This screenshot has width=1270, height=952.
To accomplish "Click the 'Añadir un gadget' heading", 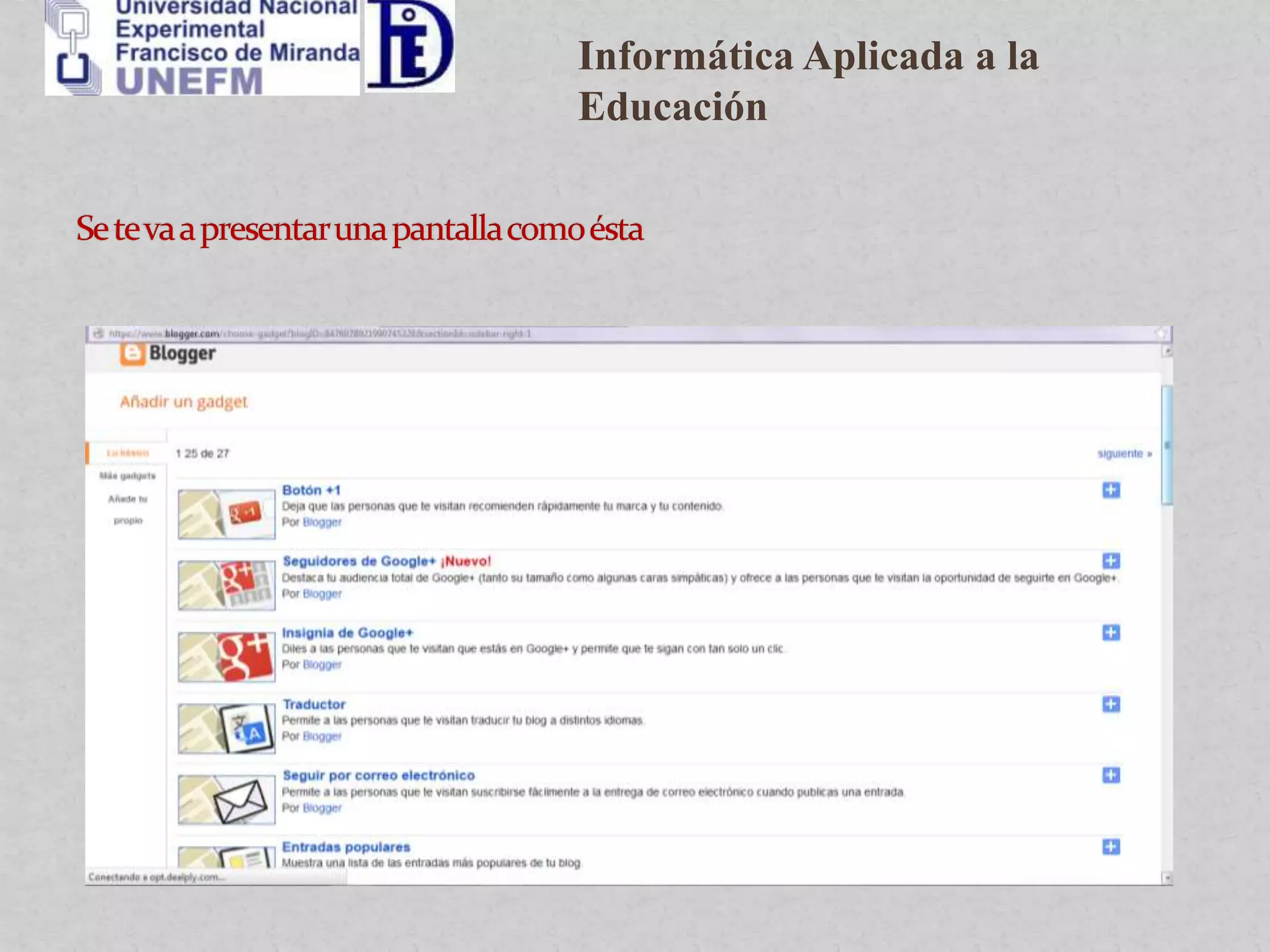I will click(x=184, y=402).
